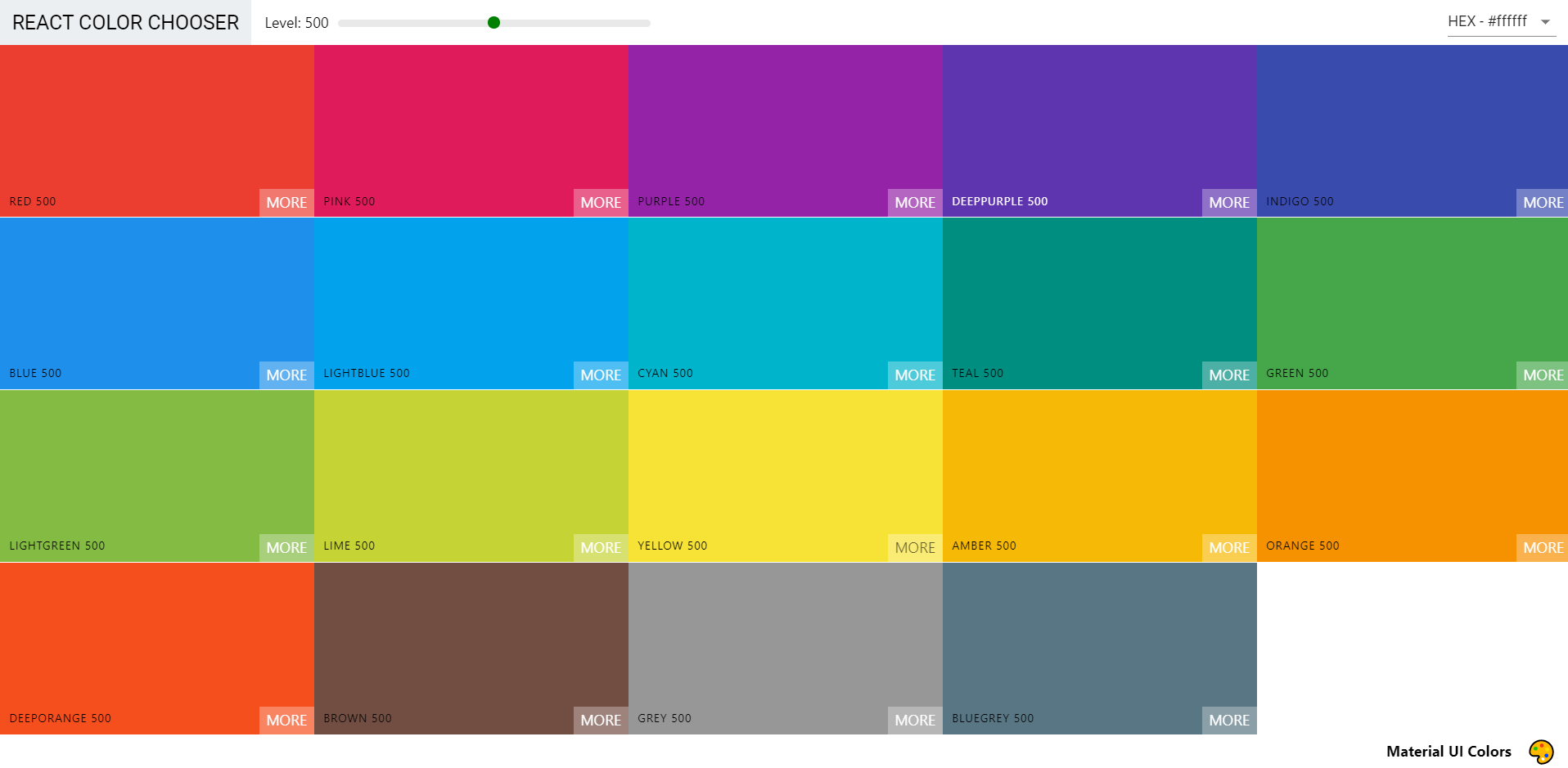Copy the YELLOW 500 color swatch
Viewport: 1568px width, 768px height.
[784, 466]
